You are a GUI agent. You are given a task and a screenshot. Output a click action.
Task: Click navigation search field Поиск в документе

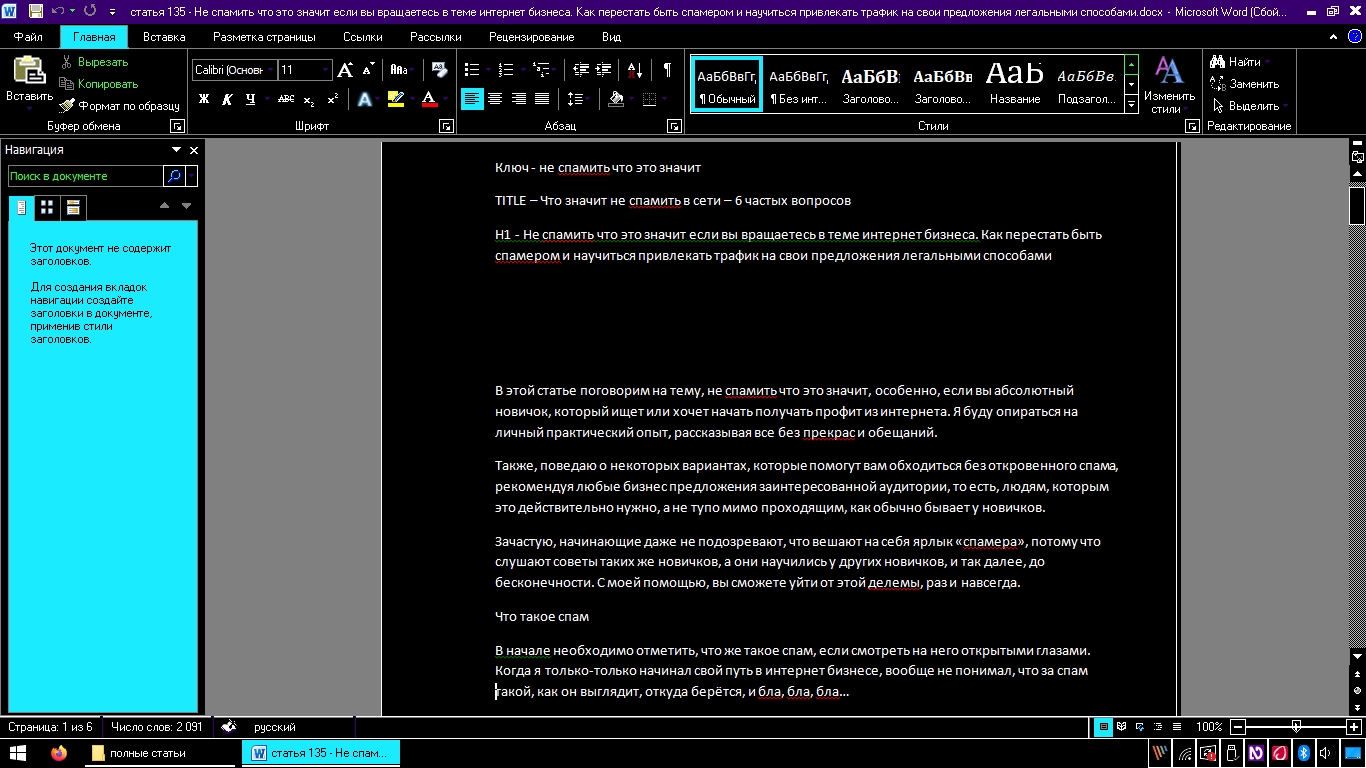click(x=85, y=176)
